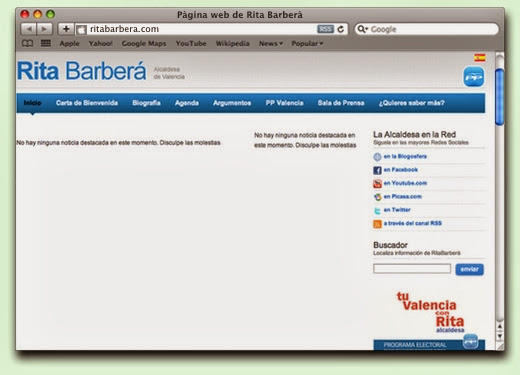This screenshot has width=520, height=375.
Task: Click the Picasa icon in social list
Action: tap(377, 197)
